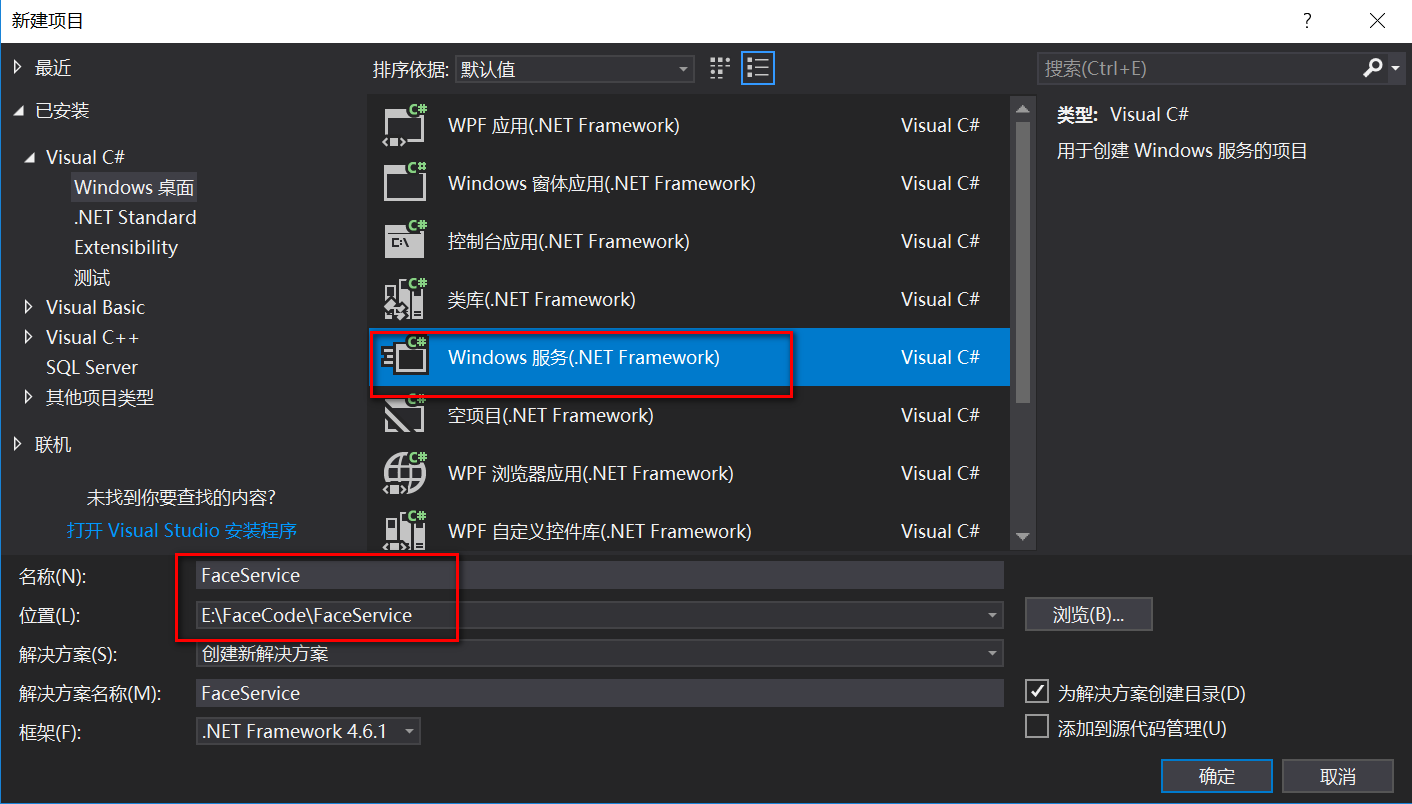
Task: Click the 取消 button
Action: tap(1338, 776)
